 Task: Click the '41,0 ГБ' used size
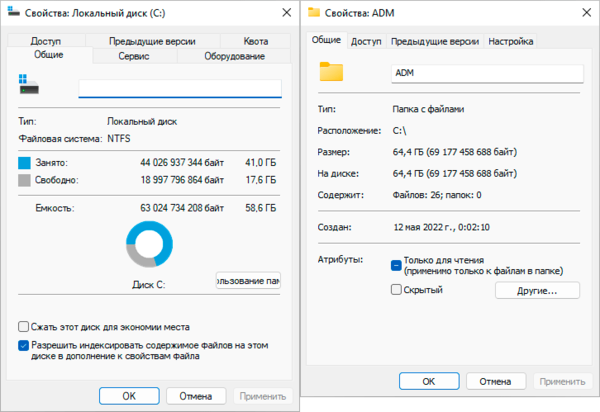tap(261, 163)
